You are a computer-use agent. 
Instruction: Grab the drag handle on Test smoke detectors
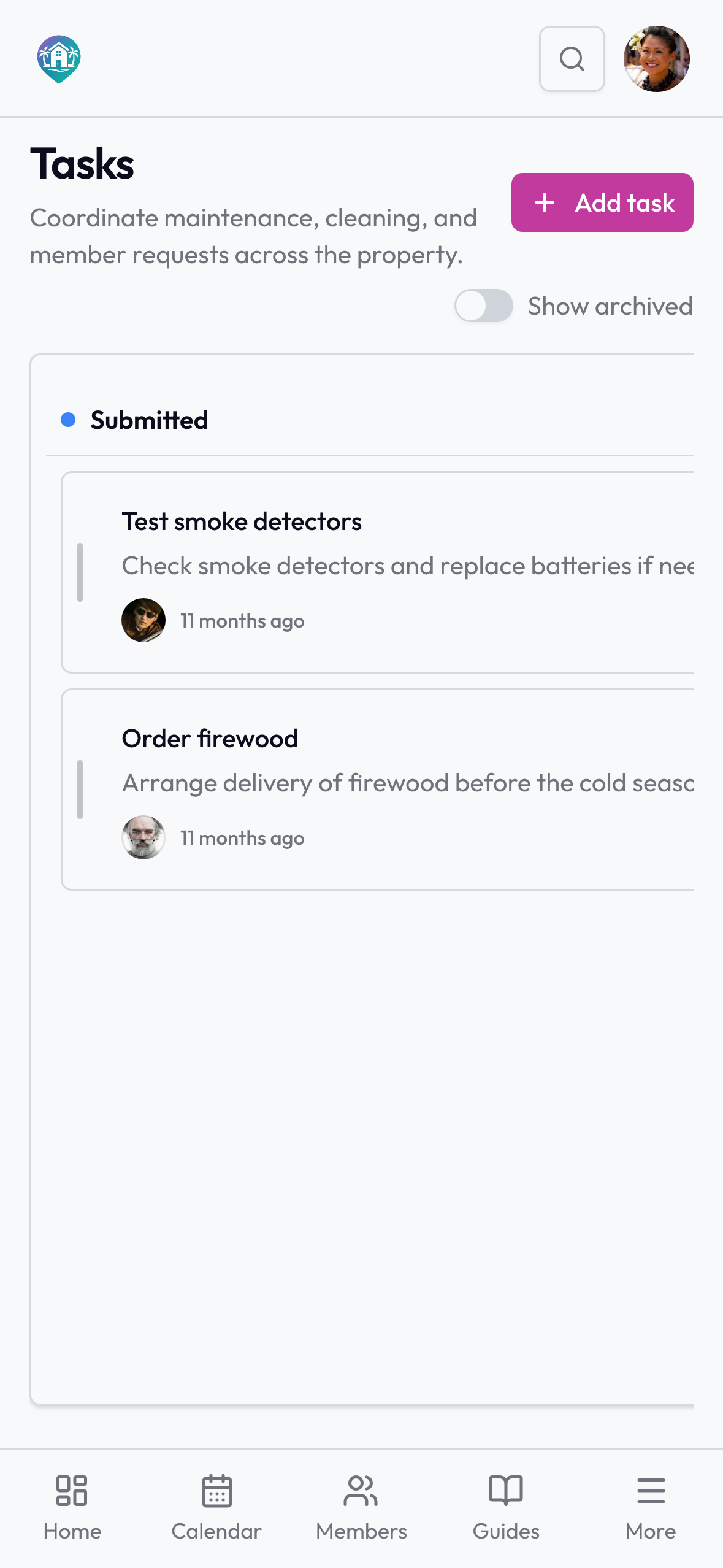(x=80, y=572)
